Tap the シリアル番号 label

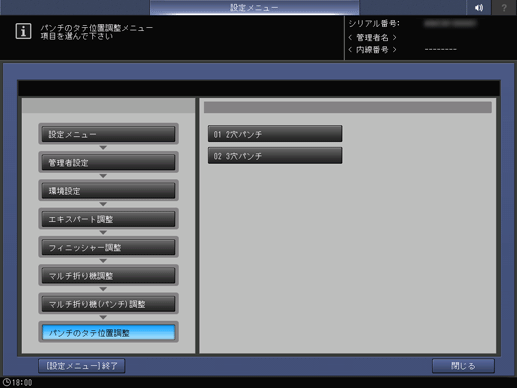pyautogui.click(x=374, y=24)
